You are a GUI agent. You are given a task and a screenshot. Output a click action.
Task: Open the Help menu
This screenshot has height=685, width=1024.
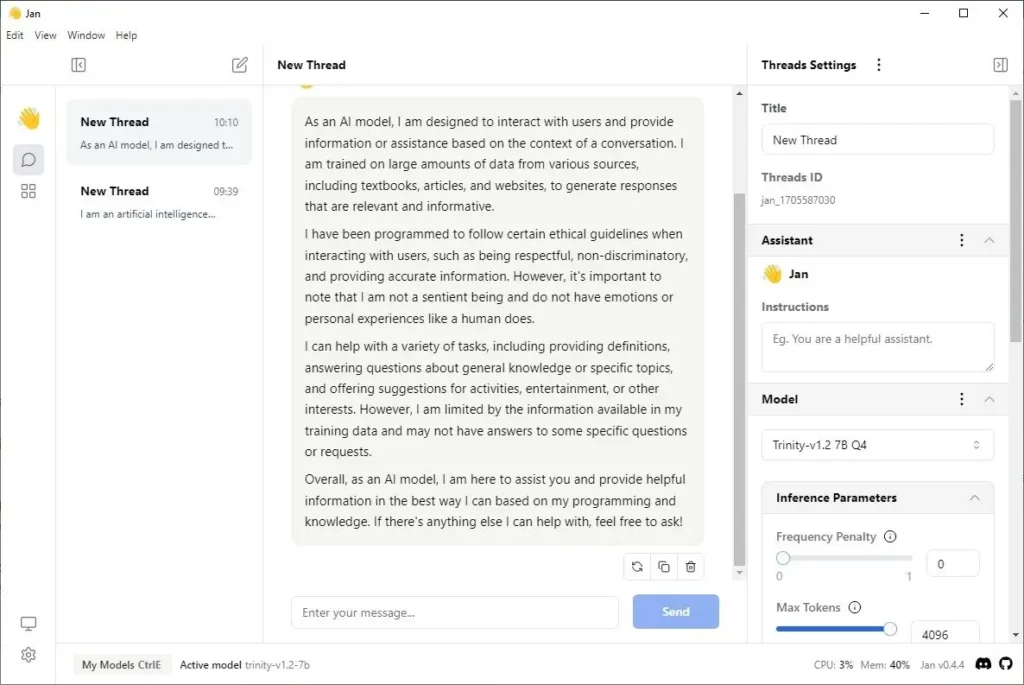pyautogui.click(x=126, y=35)
